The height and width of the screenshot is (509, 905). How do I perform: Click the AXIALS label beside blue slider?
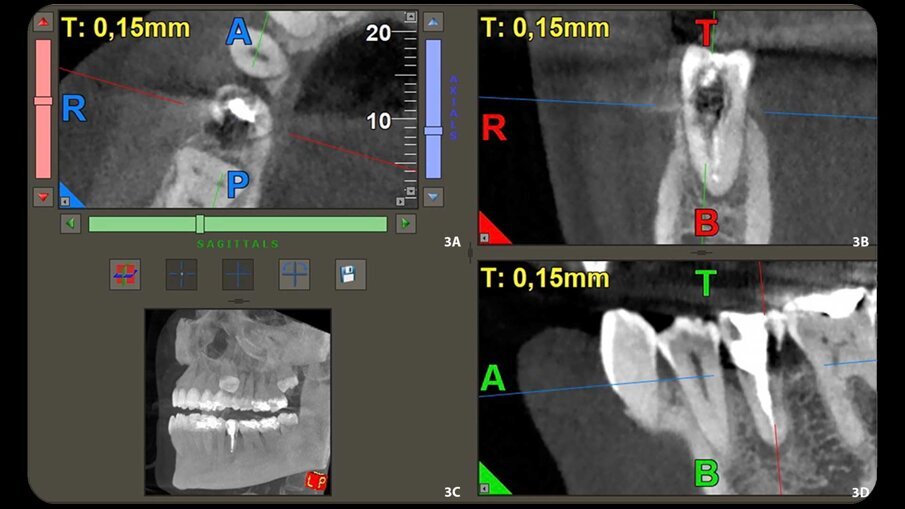click(x=454, y=108)
